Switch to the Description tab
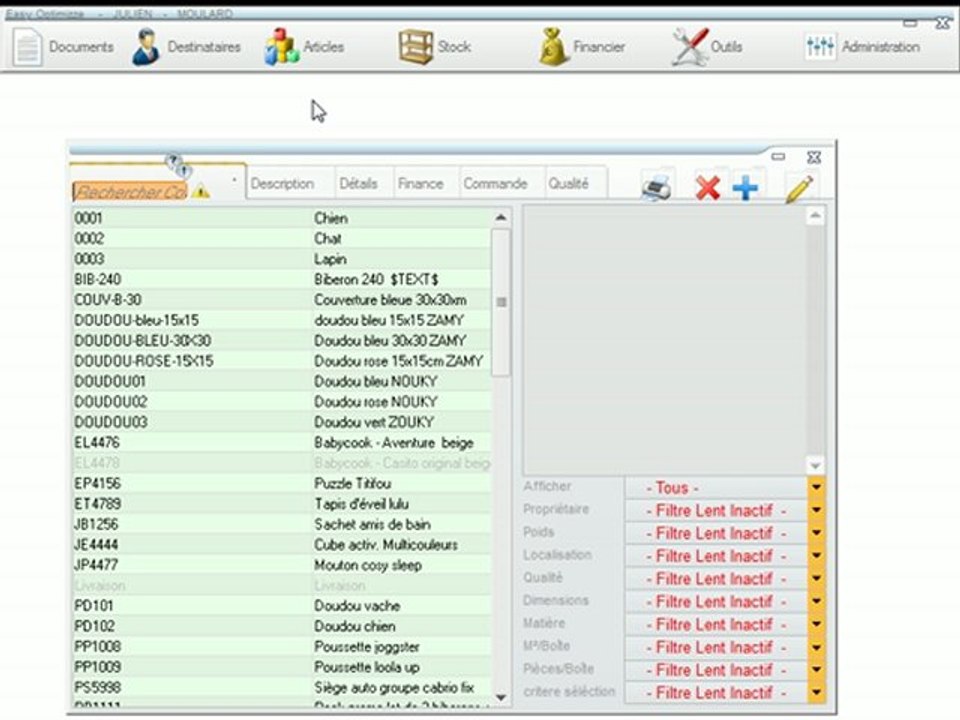960x720 pixels. [282, 184]
